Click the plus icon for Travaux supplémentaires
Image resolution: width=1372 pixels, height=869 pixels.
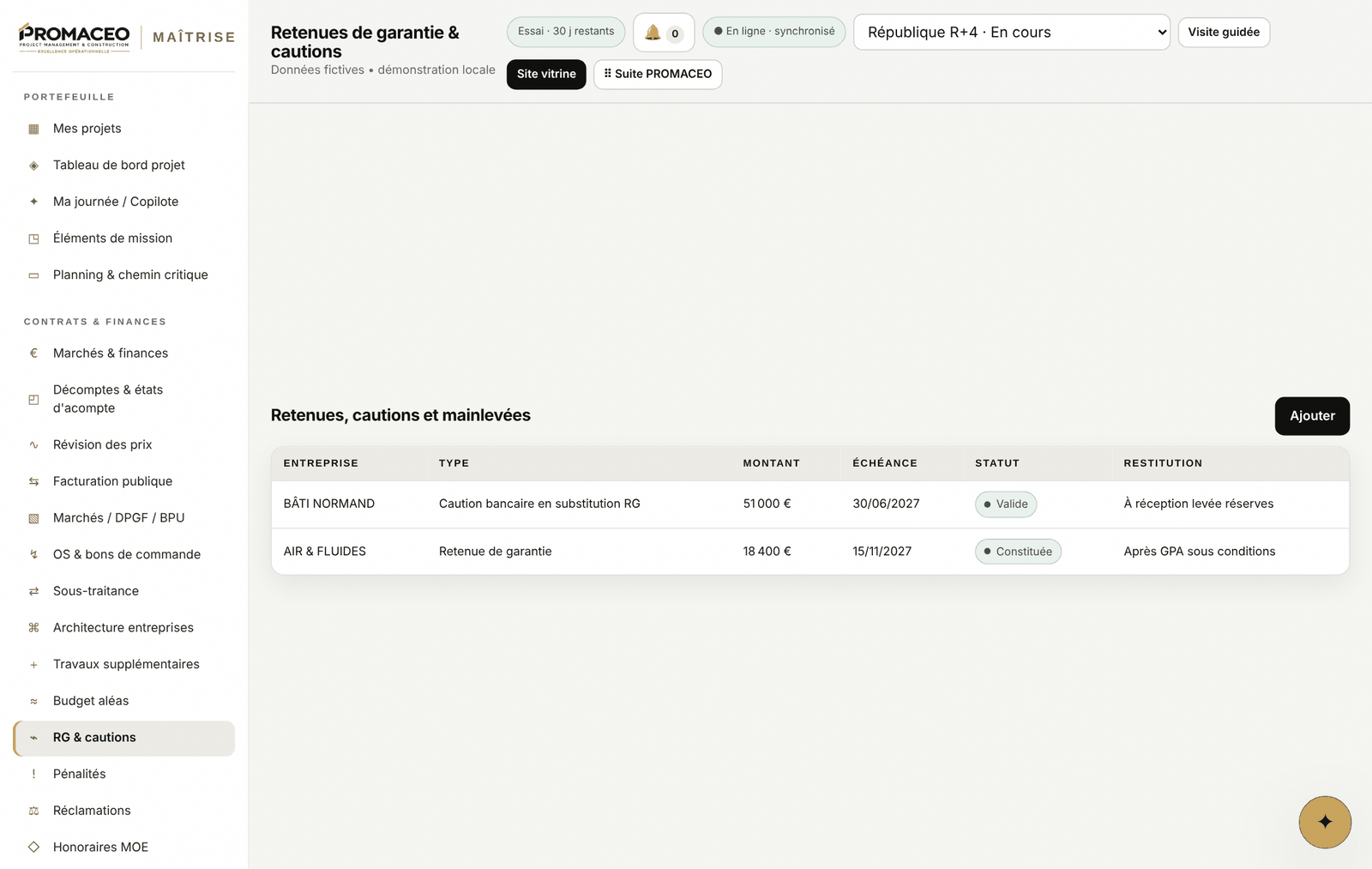(x=33, y=665)
